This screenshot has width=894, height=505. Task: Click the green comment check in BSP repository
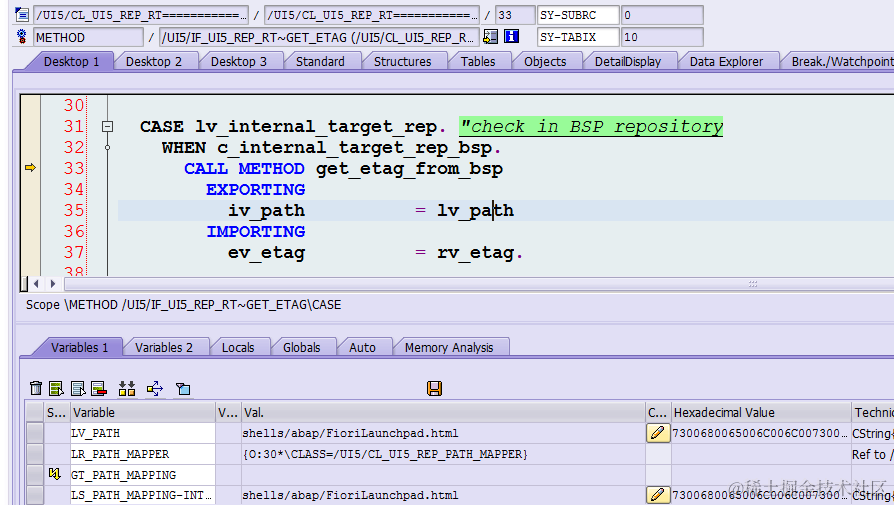click(591, 126)
